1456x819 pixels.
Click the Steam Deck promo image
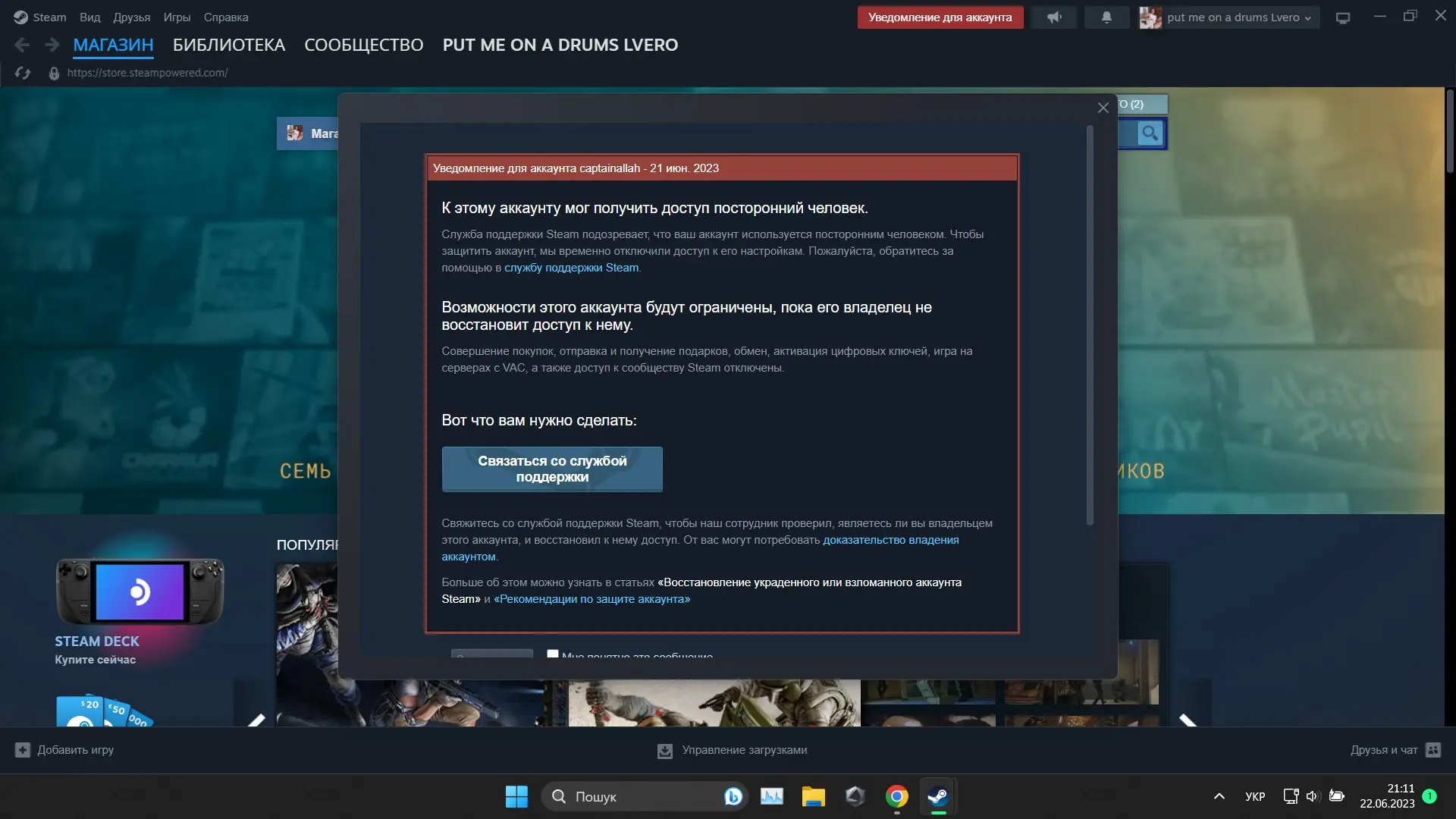click(x=140, y=591)
